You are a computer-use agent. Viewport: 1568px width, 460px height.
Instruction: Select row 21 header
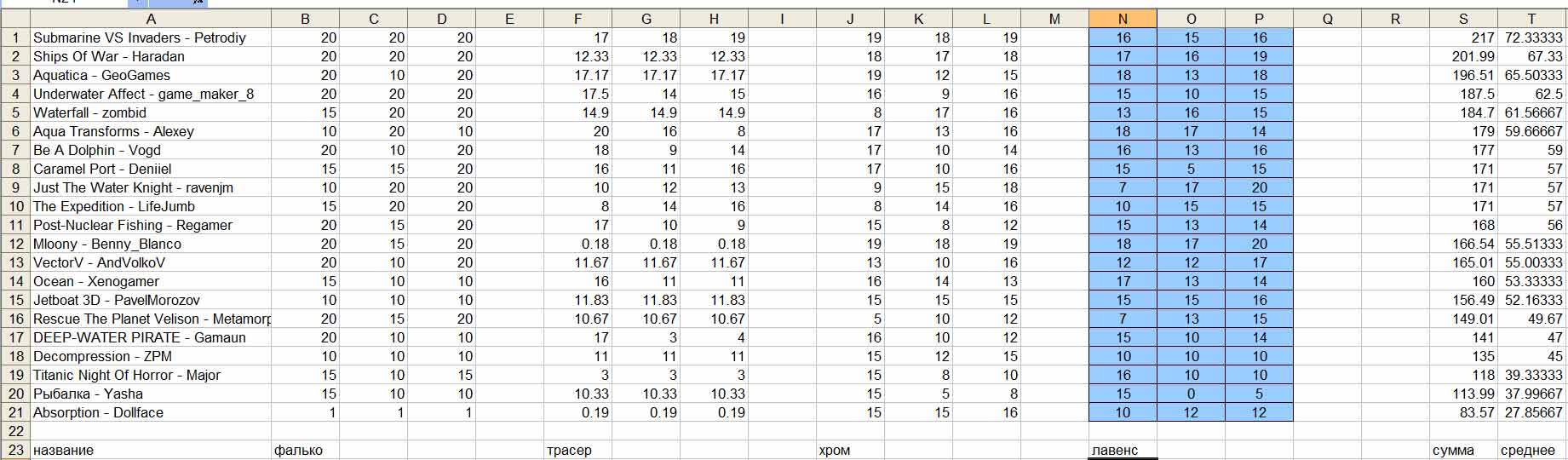14,412
